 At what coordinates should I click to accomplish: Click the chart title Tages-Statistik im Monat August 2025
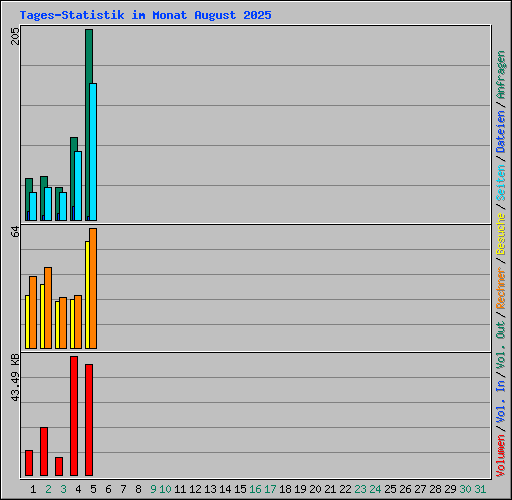[x=145, y=15]
